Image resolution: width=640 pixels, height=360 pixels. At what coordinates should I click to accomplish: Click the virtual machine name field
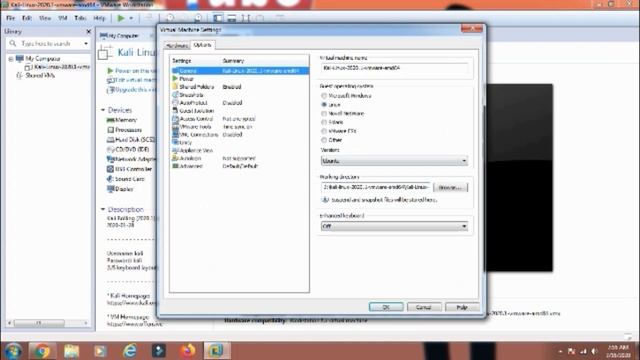click(394, 68)
